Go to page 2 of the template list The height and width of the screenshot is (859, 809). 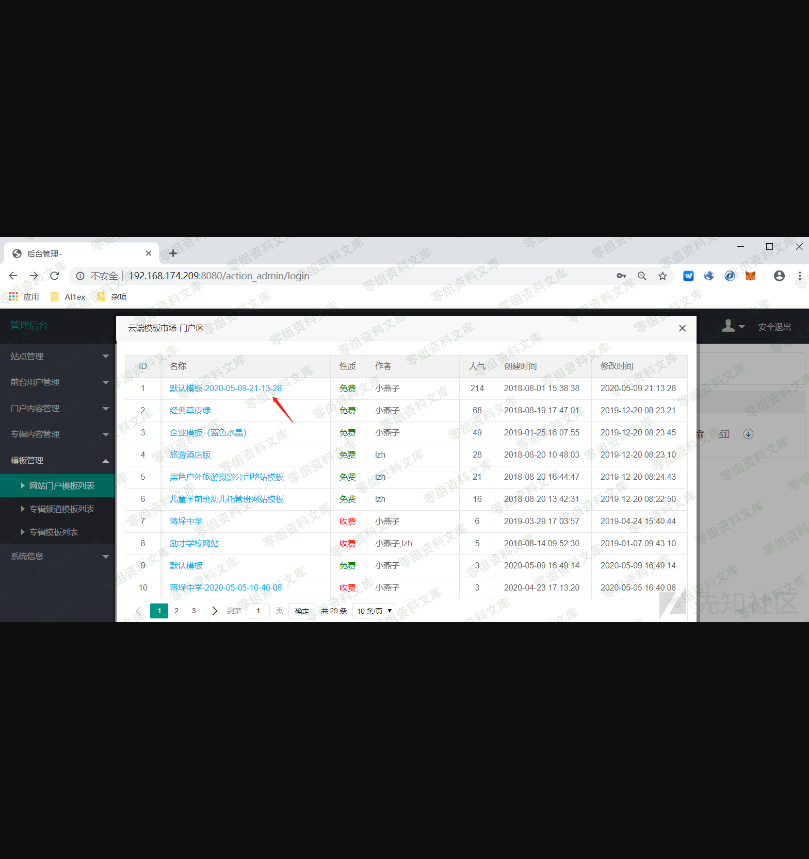(x=176, y=610)
